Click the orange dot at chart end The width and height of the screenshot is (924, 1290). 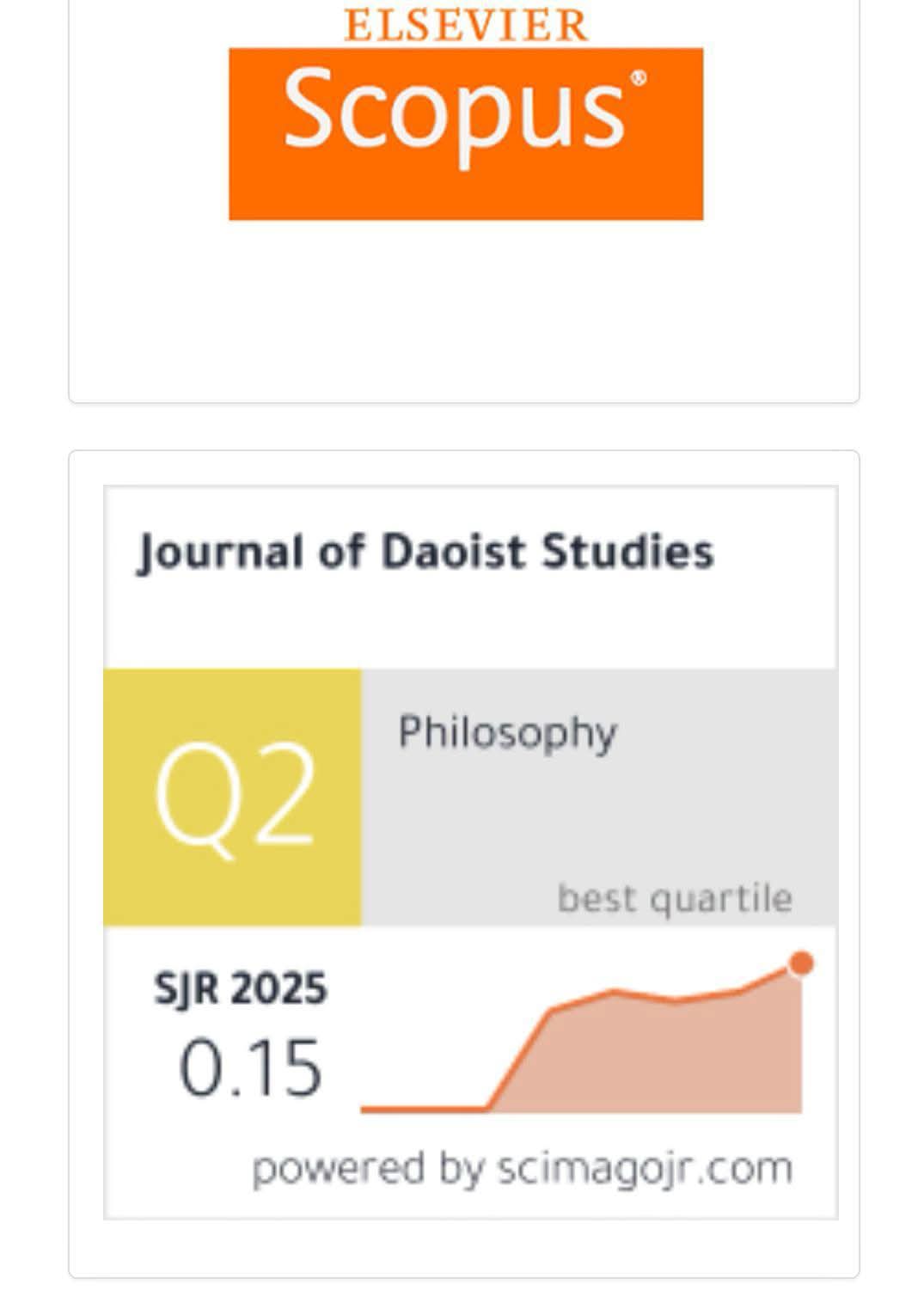[x=801, y=963]
